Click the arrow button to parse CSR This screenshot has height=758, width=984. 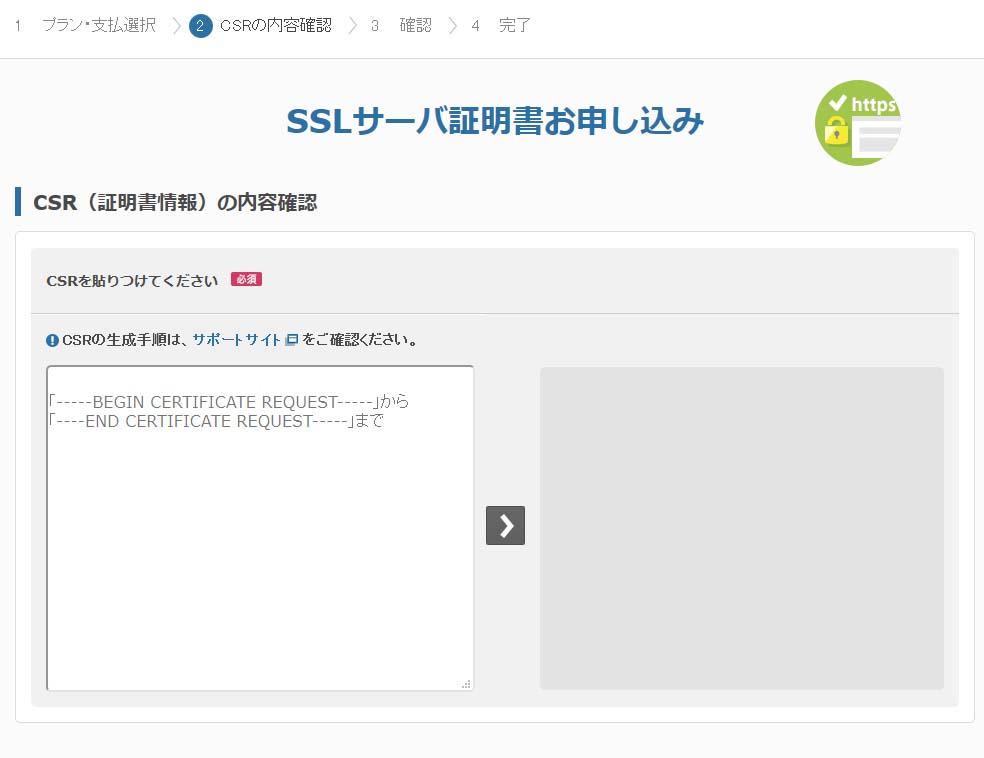pos(505,525)
